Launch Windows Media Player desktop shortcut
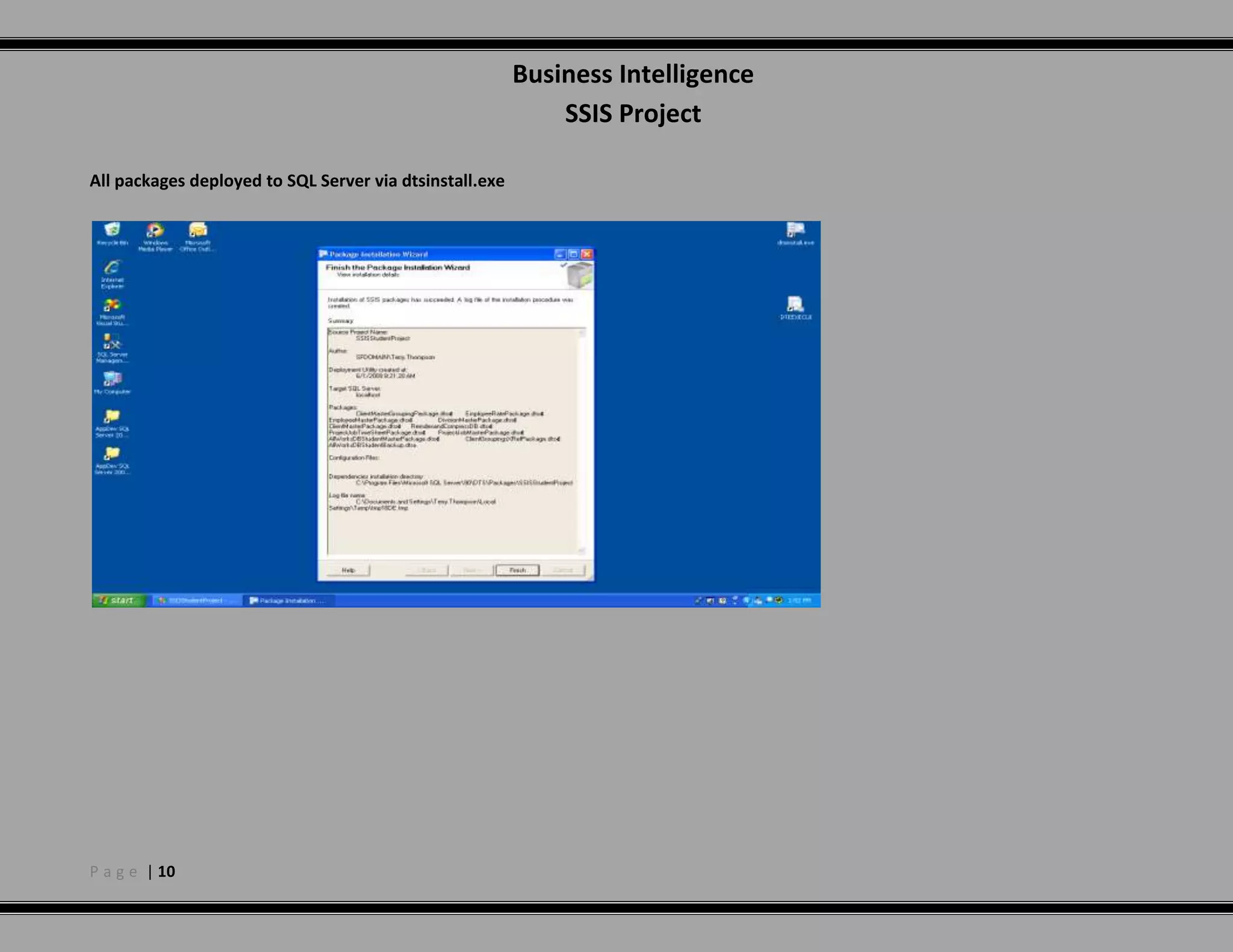 (155, 232)
